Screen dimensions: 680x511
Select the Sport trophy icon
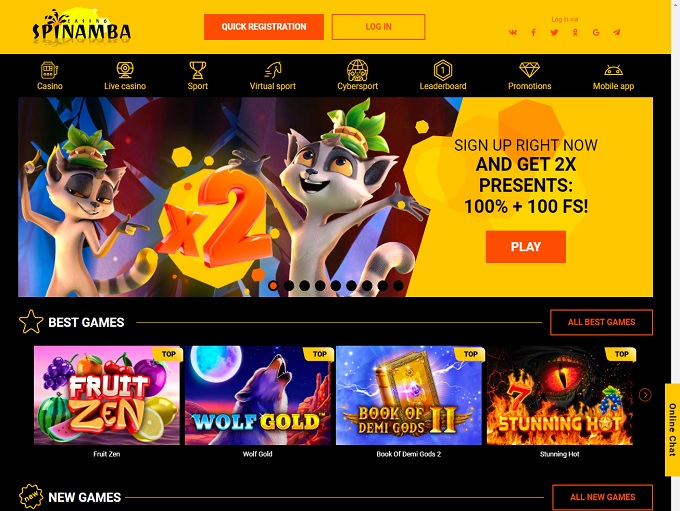point(198,69)
